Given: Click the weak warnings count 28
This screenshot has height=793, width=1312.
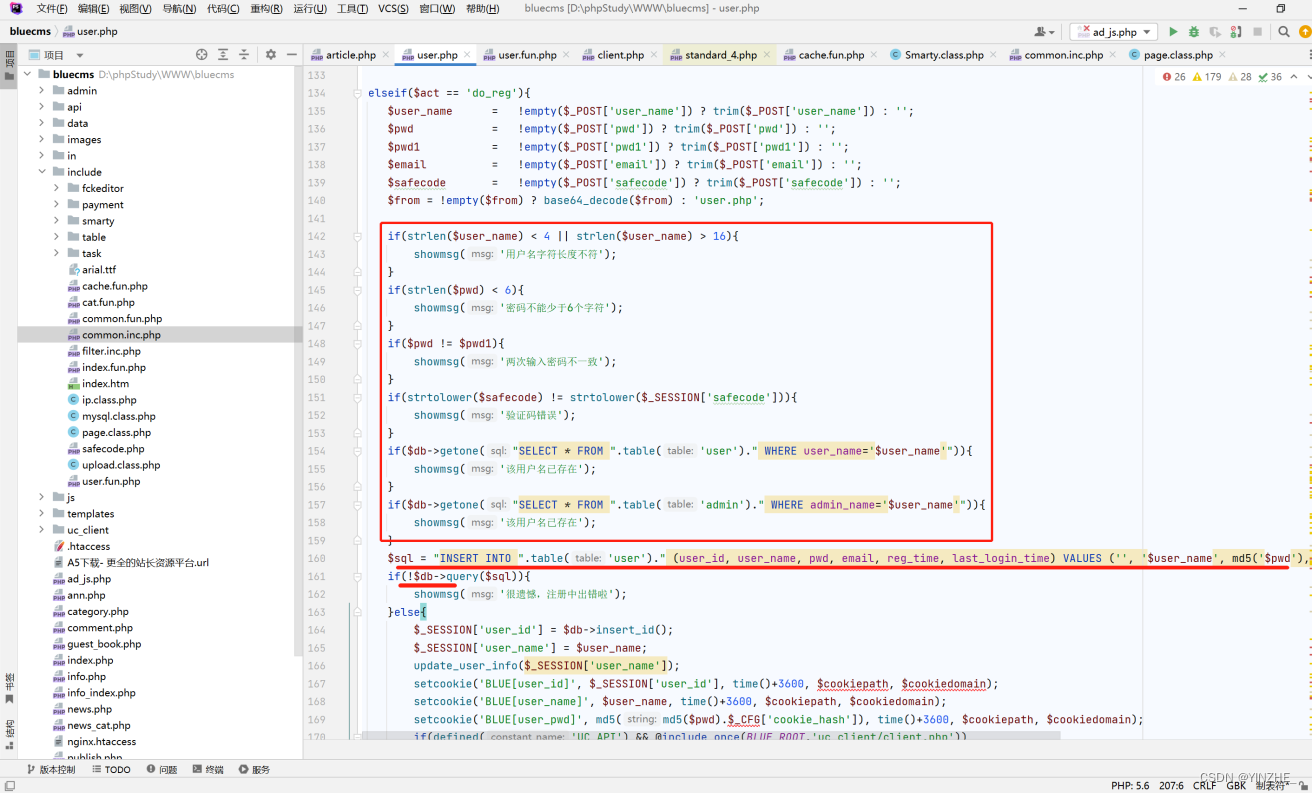Looking at the screenshot, I should click(x=1240, y=76).
